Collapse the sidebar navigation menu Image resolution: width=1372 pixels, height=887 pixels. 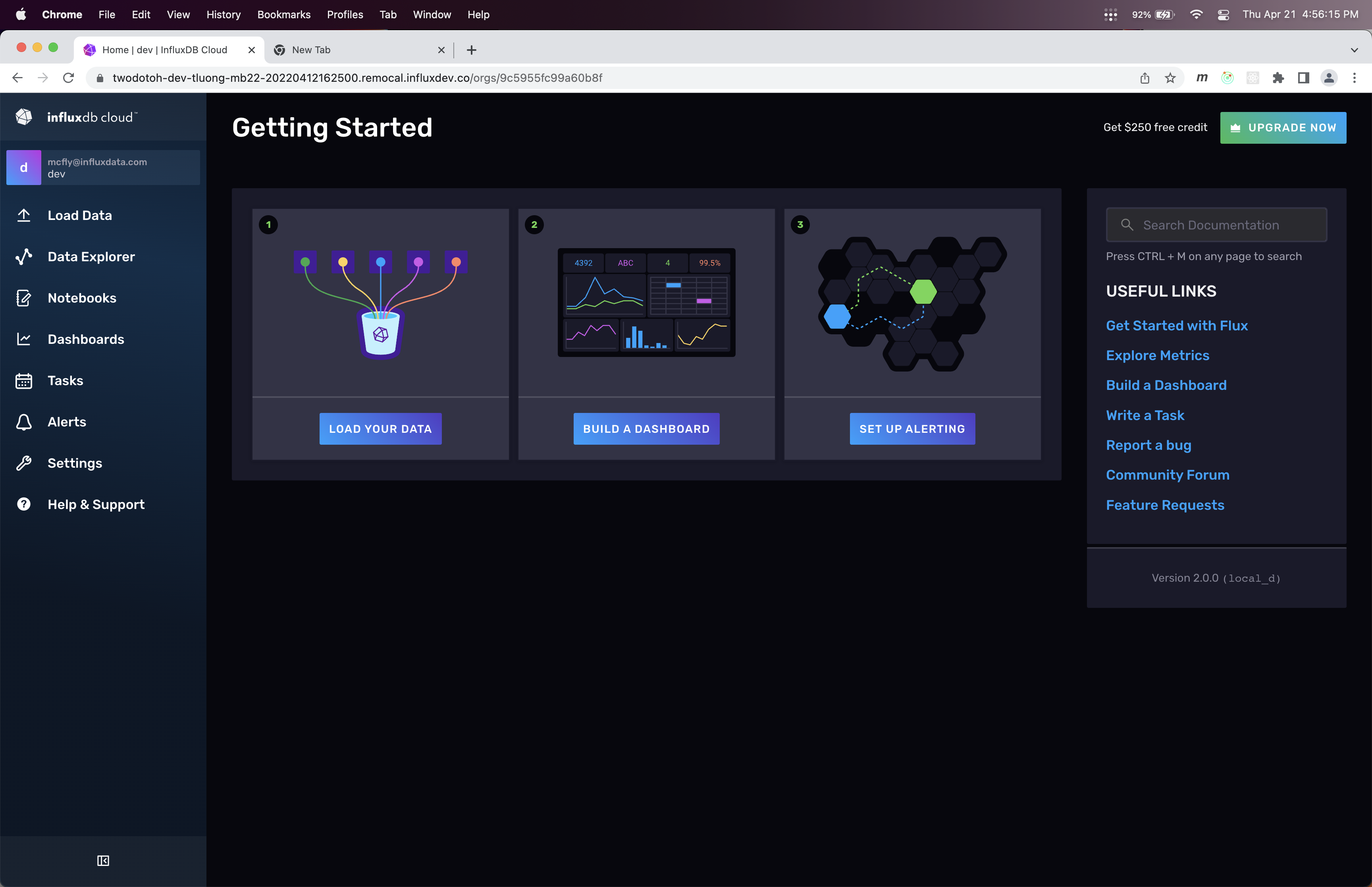pos(103,860)
